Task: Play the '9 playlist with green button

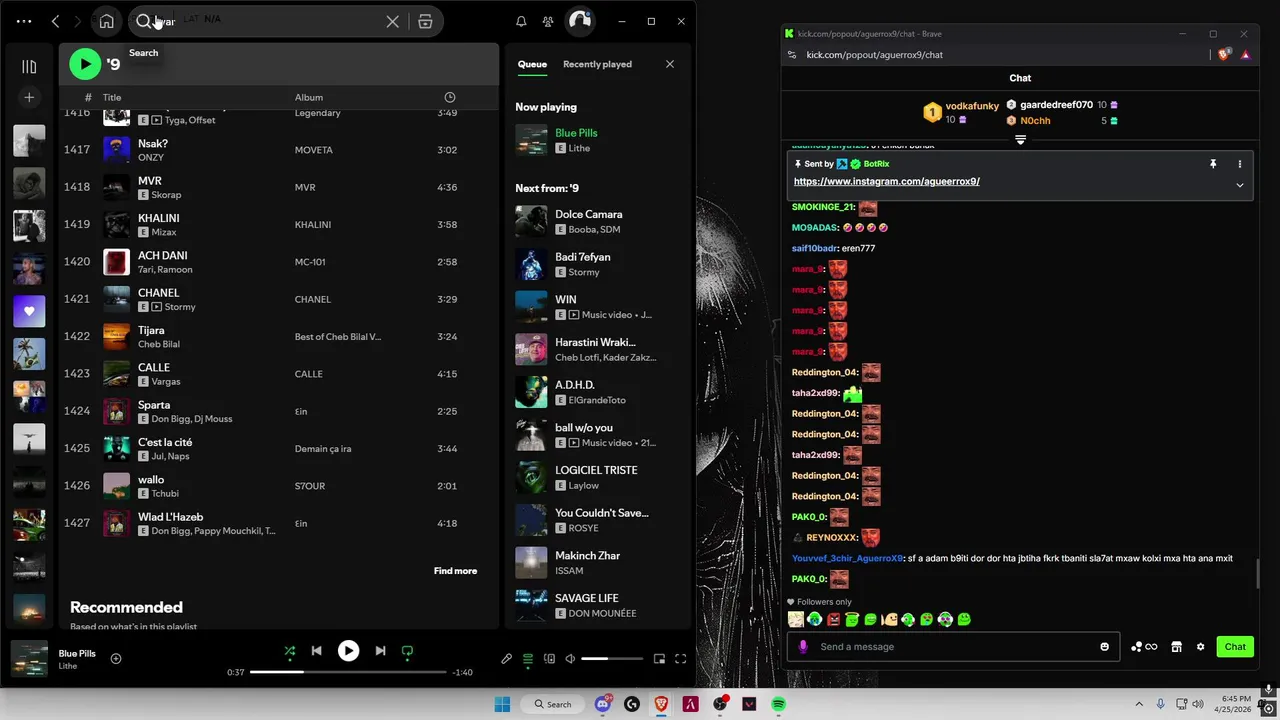Action: (85, 64)
